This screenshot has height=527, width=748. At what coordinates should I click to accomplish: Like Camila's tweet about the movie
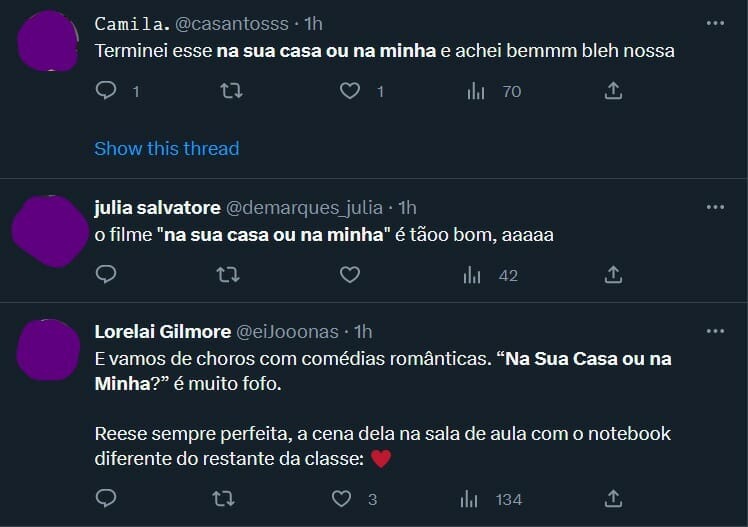350,91
